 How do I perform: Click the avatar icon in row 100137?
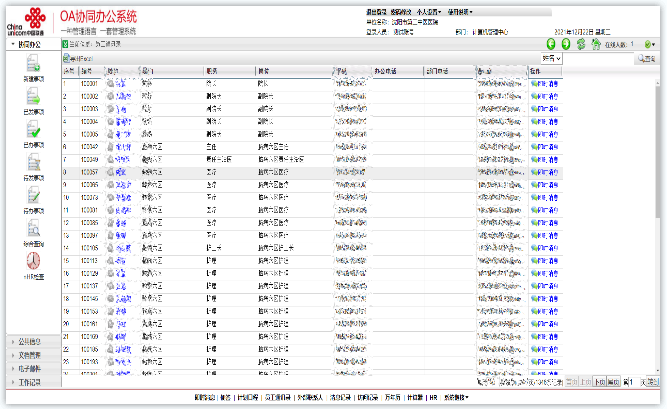pos(110,286)
